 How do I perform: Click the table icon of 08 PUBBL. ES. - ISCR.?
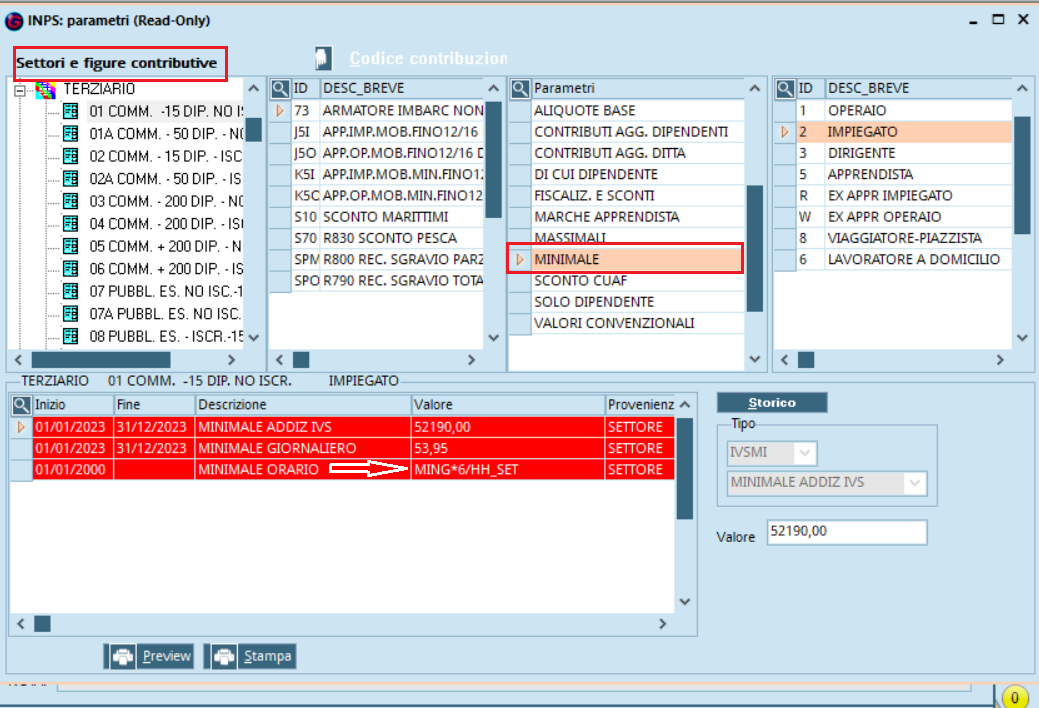point(71,336)
